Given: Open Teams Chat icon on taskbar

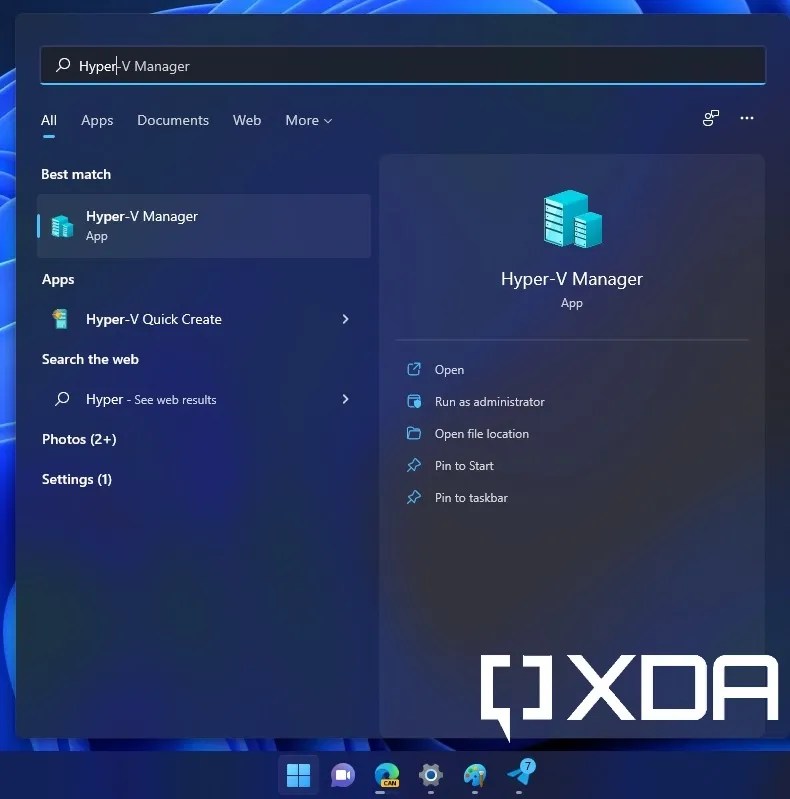Looking at the screenshot, I should pos(343,776).
